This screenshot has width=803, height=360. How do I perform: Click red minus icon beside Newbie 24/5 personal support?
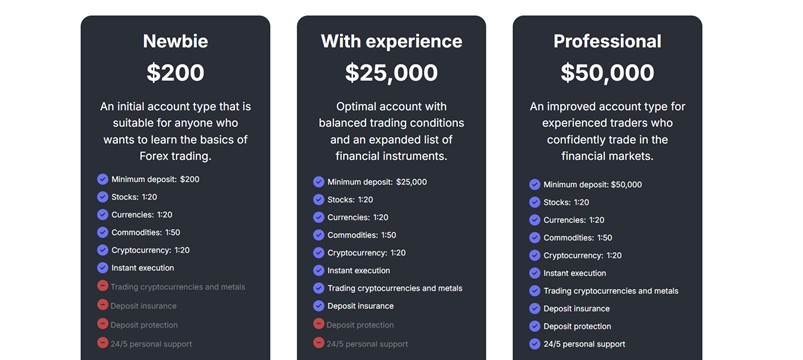tap(102, 343)
